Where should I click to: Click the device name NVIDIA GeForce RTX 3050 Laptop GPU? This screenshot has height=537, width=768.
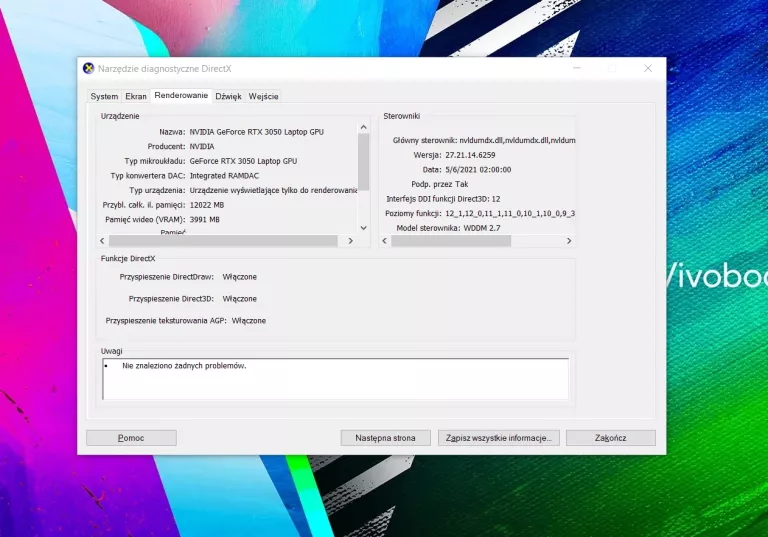(x=257, y=132)
